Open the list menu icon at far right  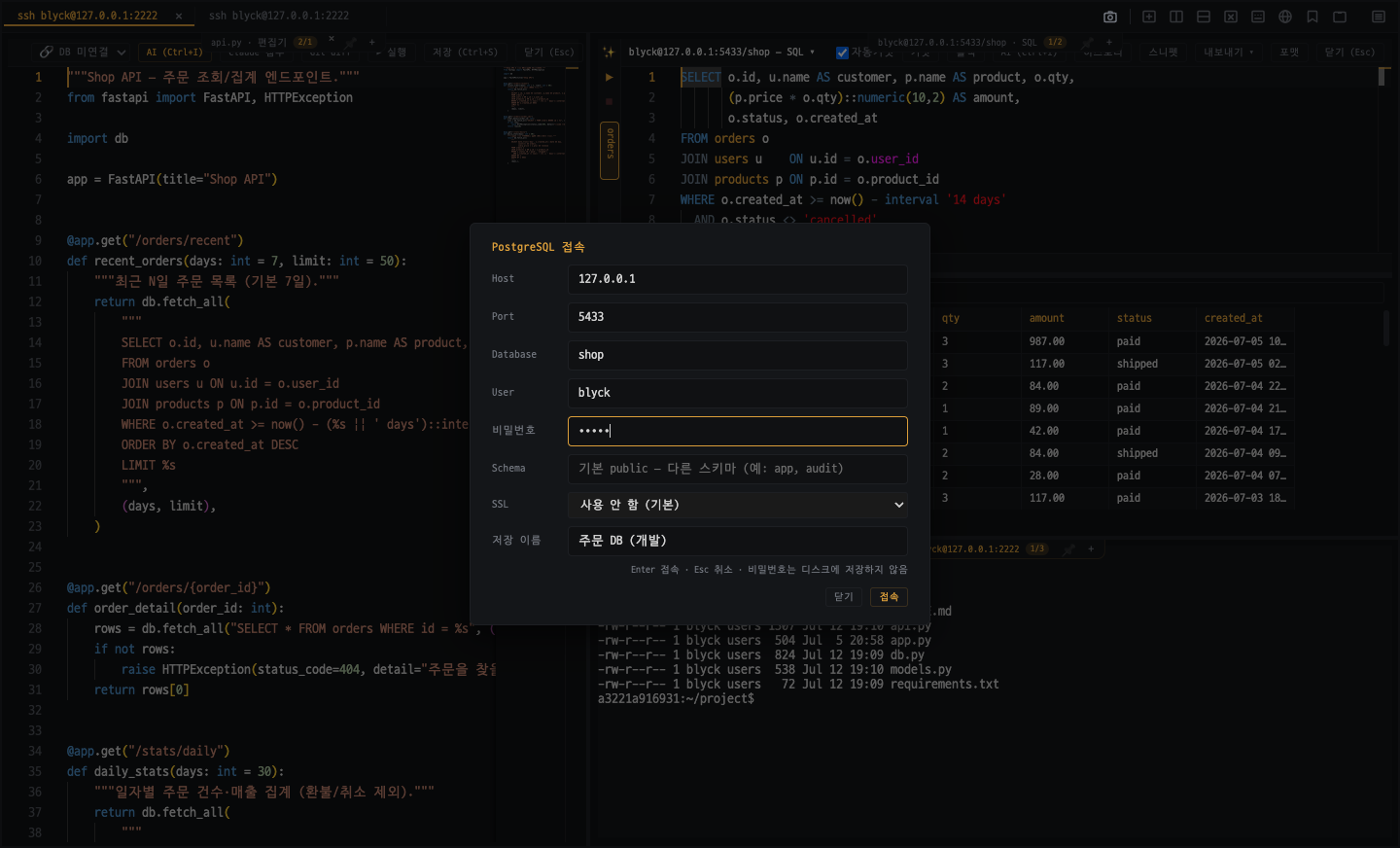pyautogui.click(x=1379, y=17)
